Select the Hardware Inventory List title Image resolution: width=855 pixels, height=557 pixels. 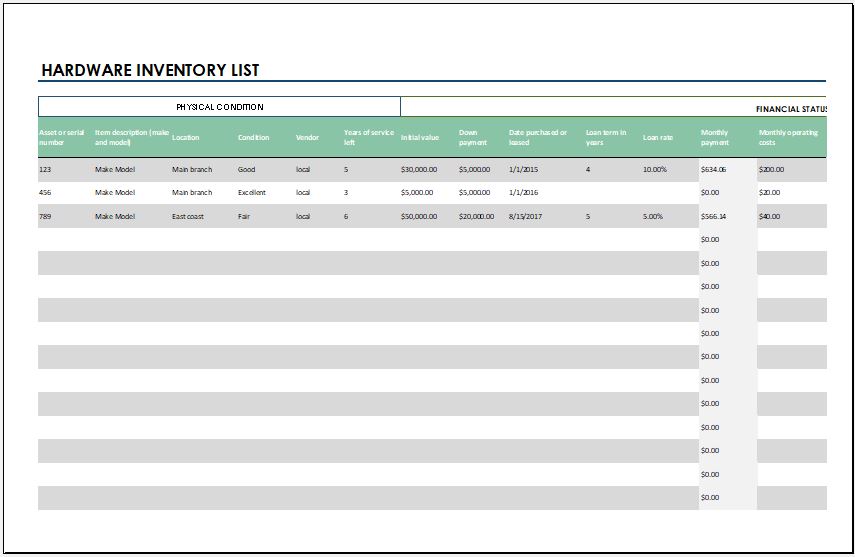pyautogui.click(x=150, y=70)
